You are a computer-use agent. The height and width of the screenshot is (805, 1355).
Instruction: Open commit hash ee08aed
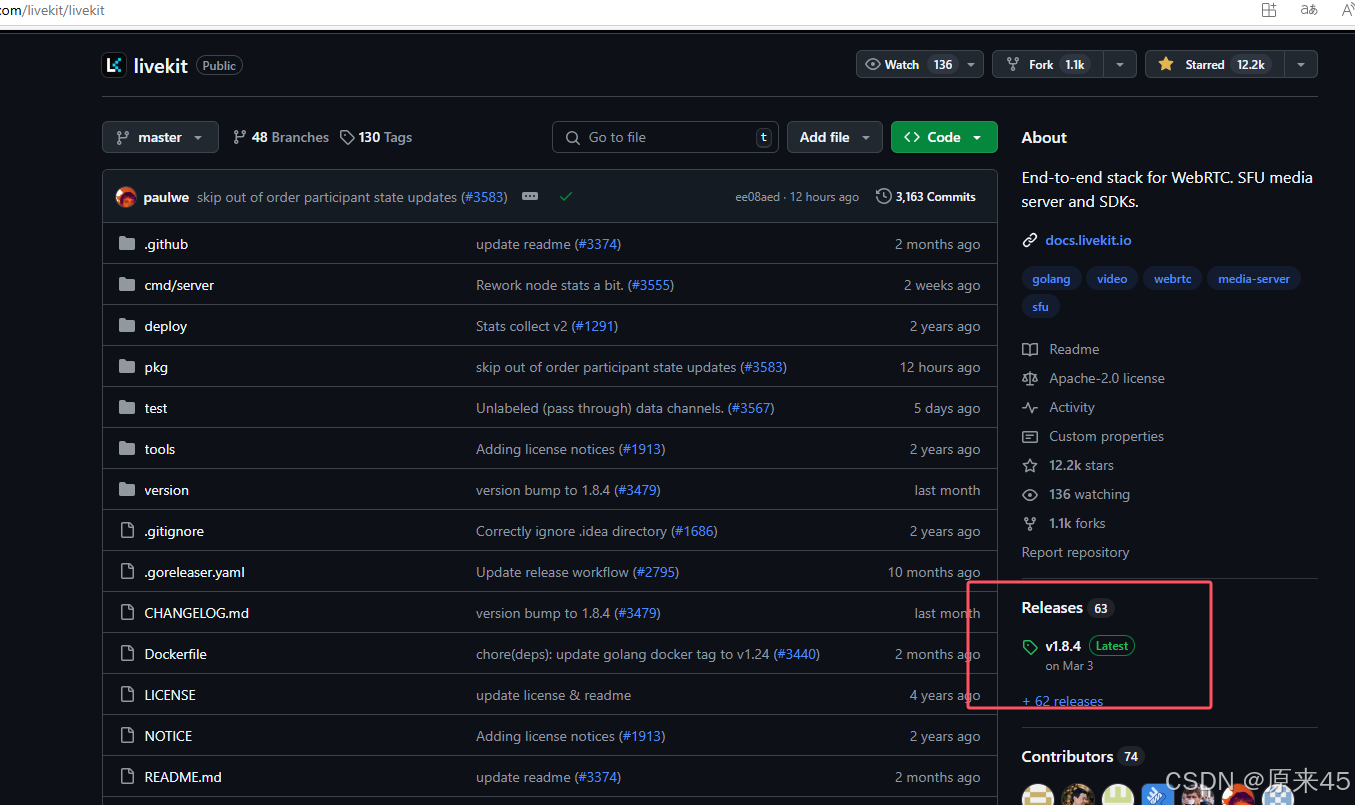point(759,197)
